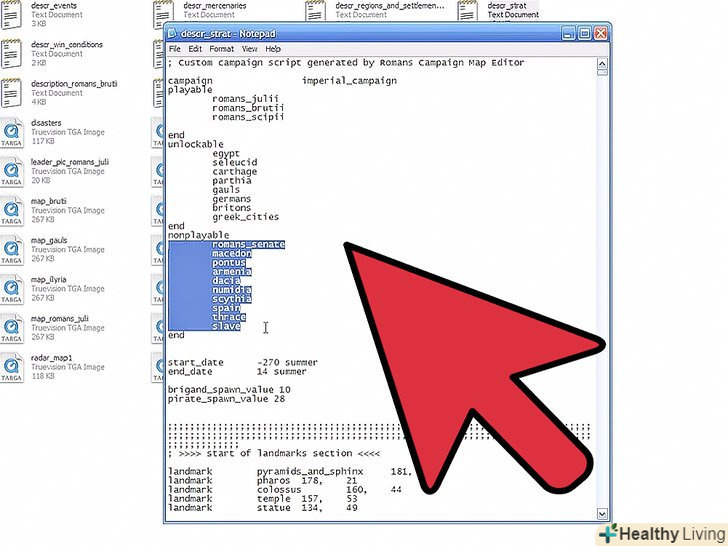728x546 pixels.
Task: Place cursor on romans_julii line
Action: [245, 98]
